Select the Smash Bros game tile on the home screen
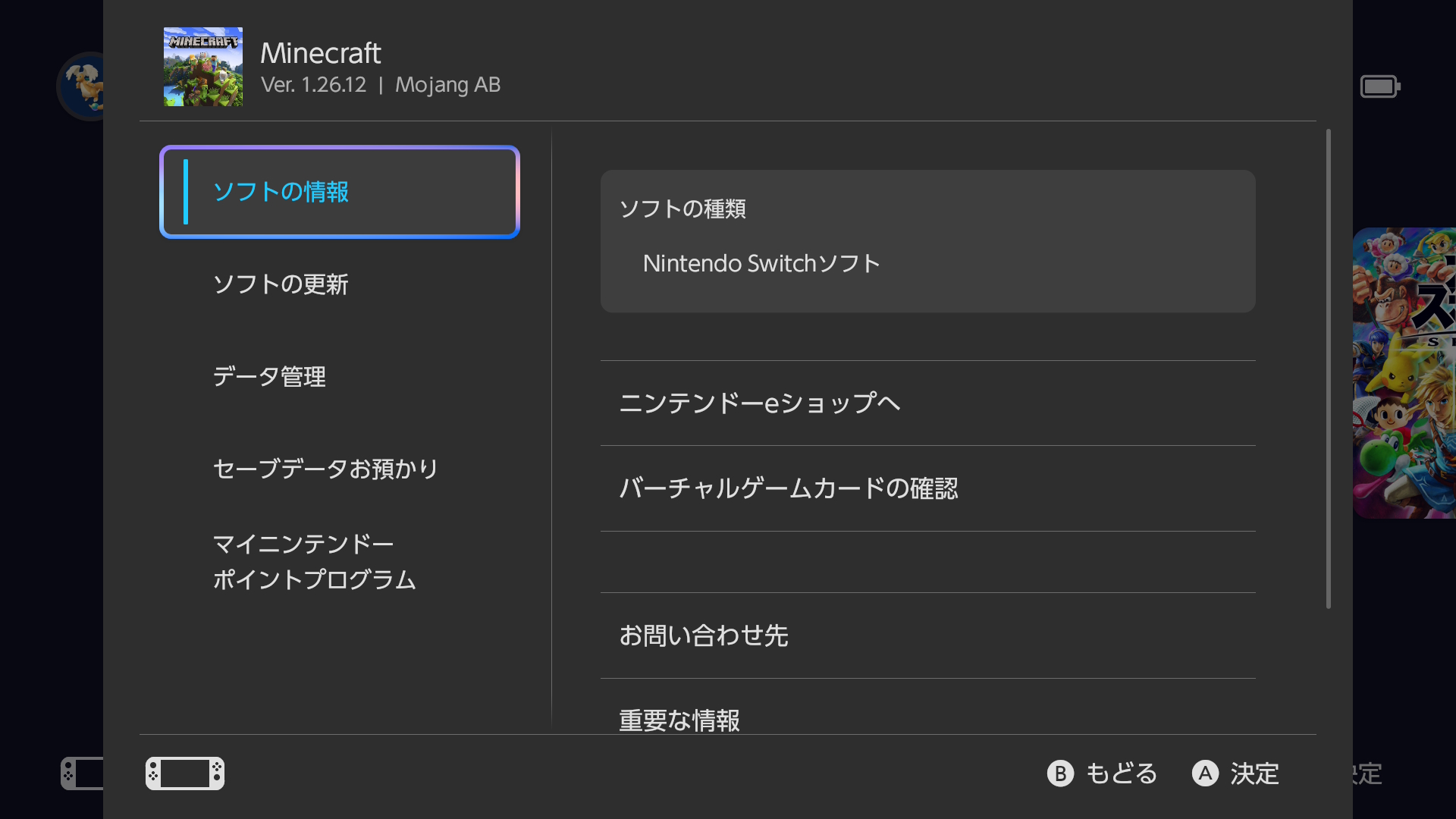 (1404, 373)
